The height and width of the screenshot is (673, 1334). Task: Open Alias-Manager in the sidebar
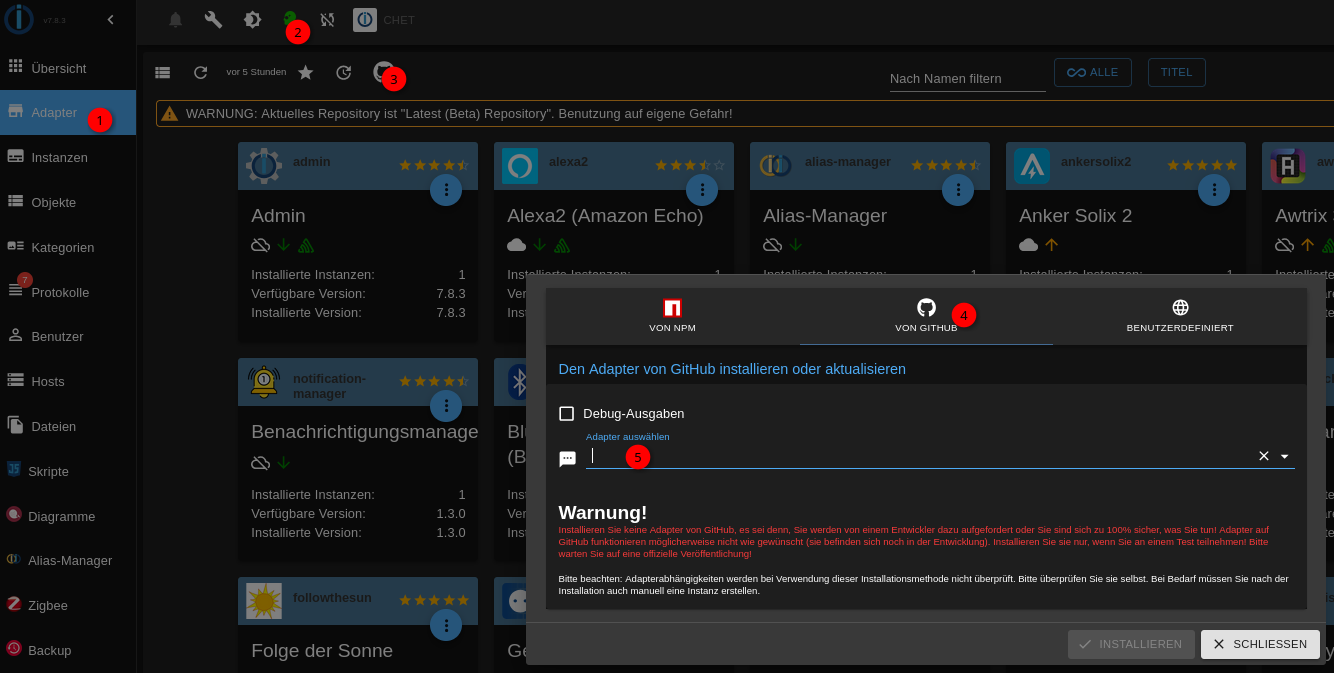pos(68,560)
